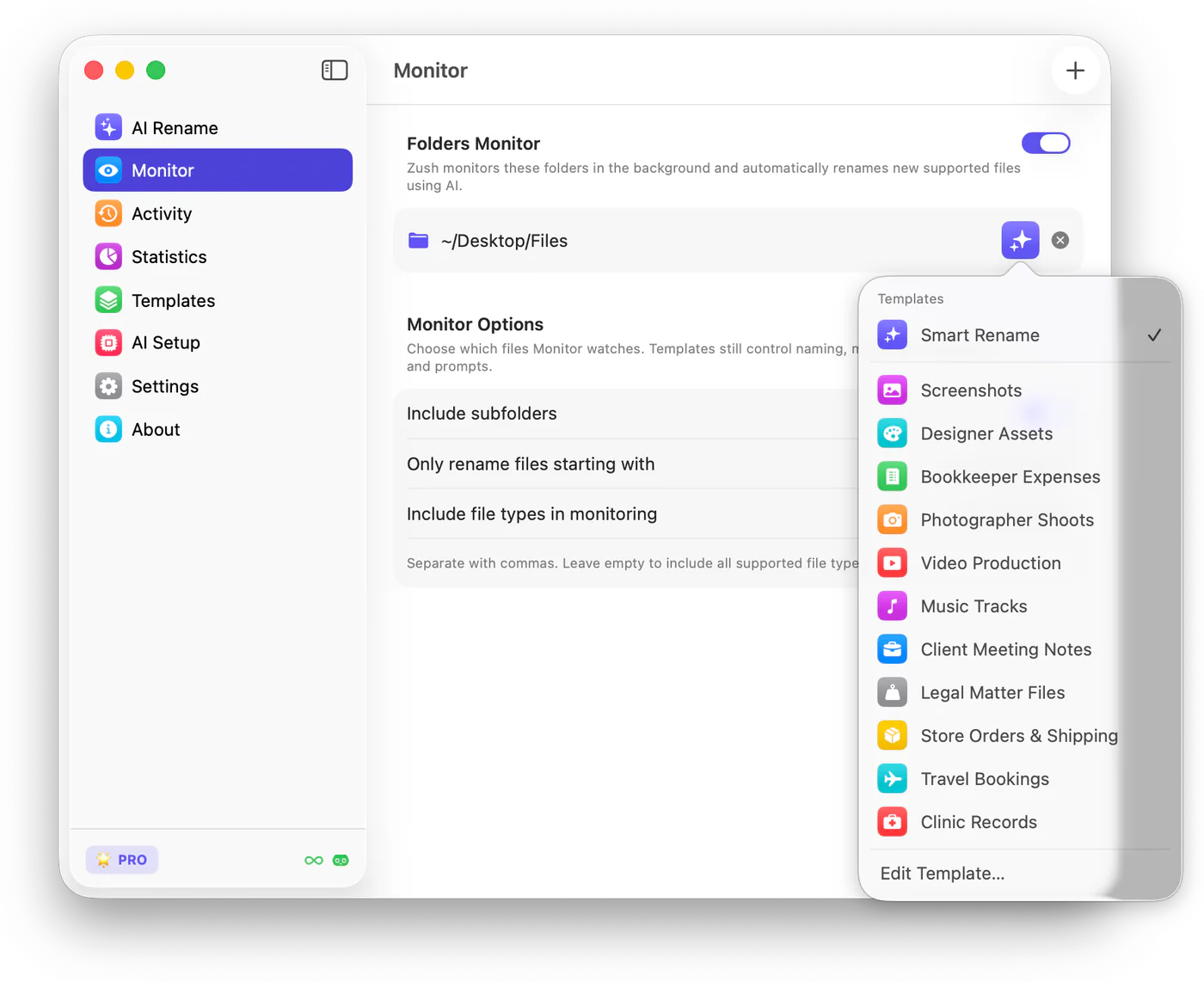Screen dimensions: 1204x982
Task: Click 'Include file types in monitoring' label
Action: click(531, 514)
